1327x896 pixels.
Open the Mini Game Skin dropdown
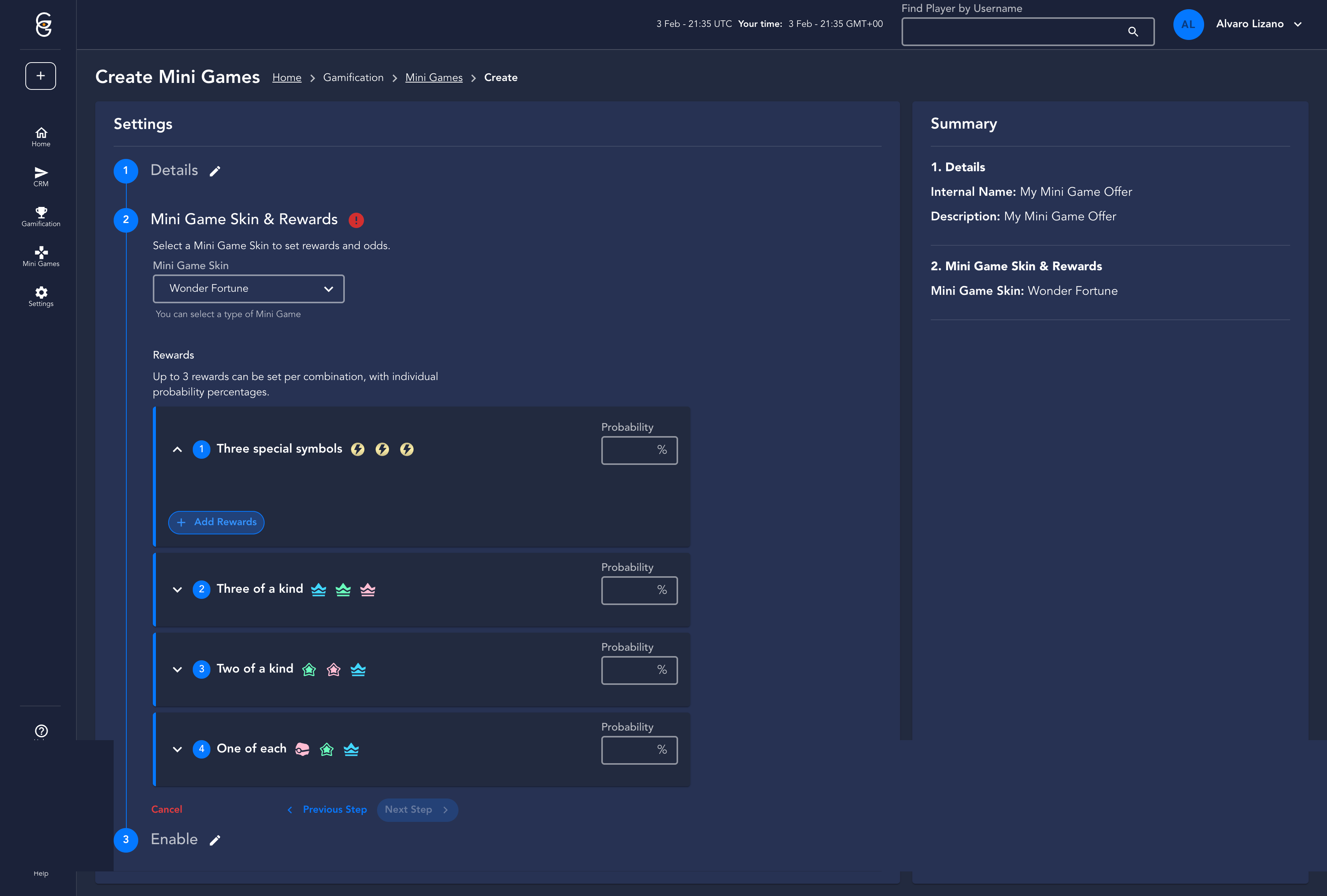[248, 289]
